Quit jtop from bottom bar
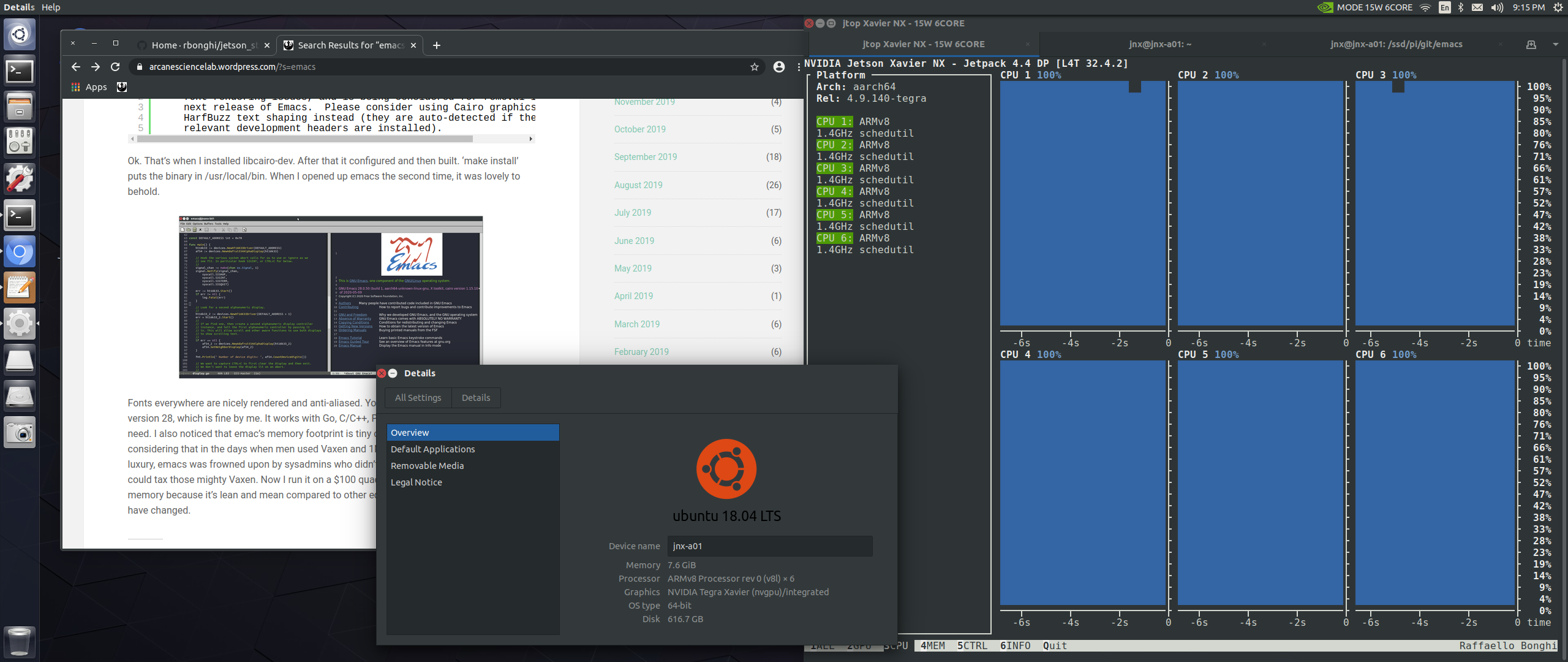The image size is (1568, 662). point(1055,645)
